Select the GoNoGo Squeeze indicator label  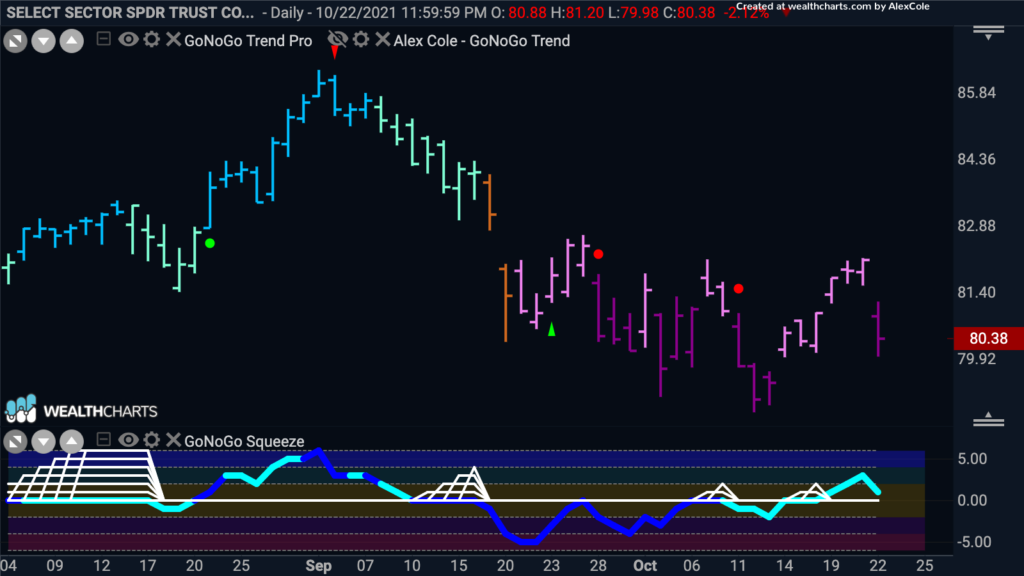pos(244,441)
